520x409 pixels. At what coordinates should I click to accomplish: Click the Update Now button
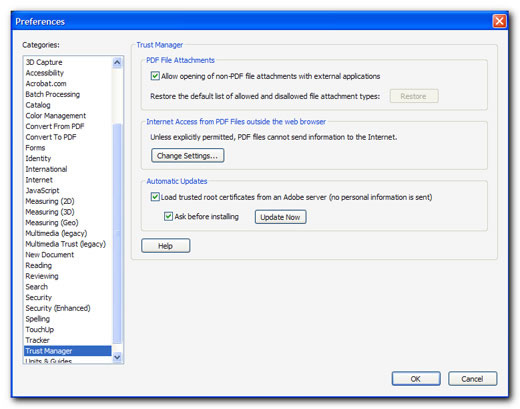(280, 217)
